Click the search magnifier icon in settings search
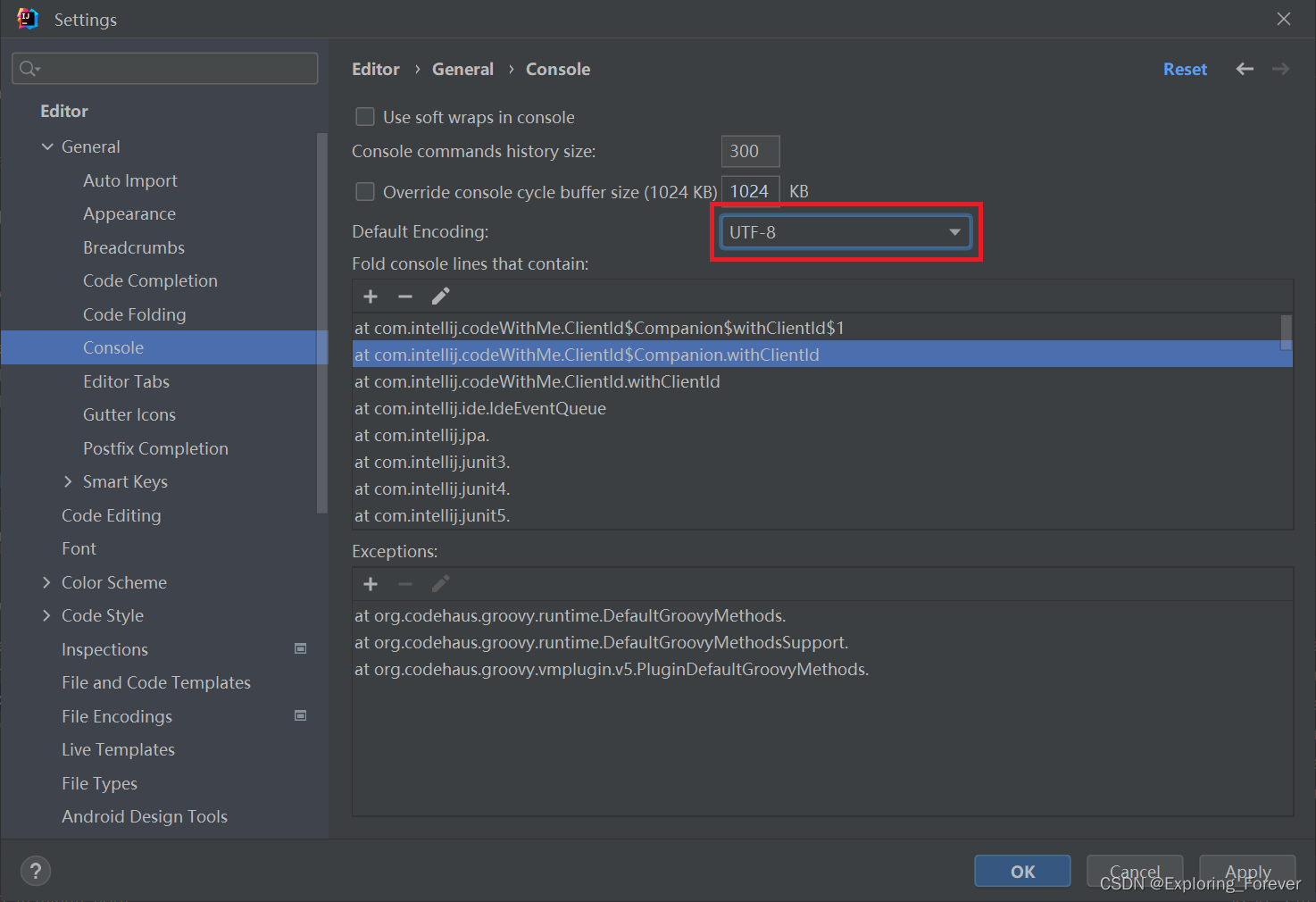This screenshot has height=902, width=1316. tap(29, 69)
